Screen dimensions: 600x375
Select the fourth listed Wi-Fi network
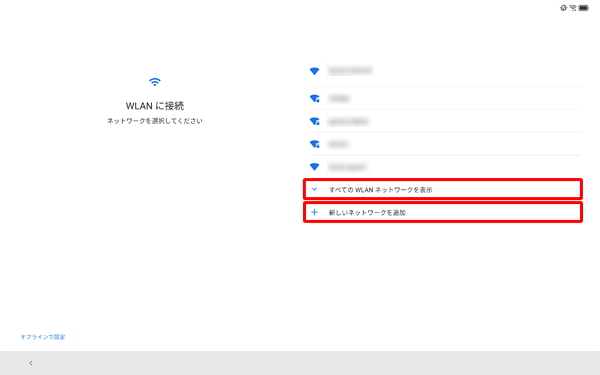click(445, 144)
